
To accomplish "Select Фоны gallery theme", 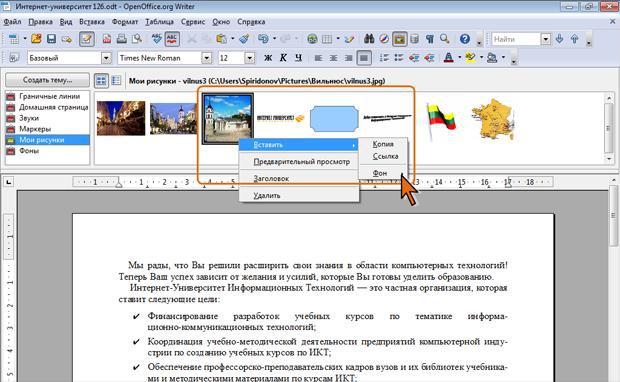I will click(47, 151).
